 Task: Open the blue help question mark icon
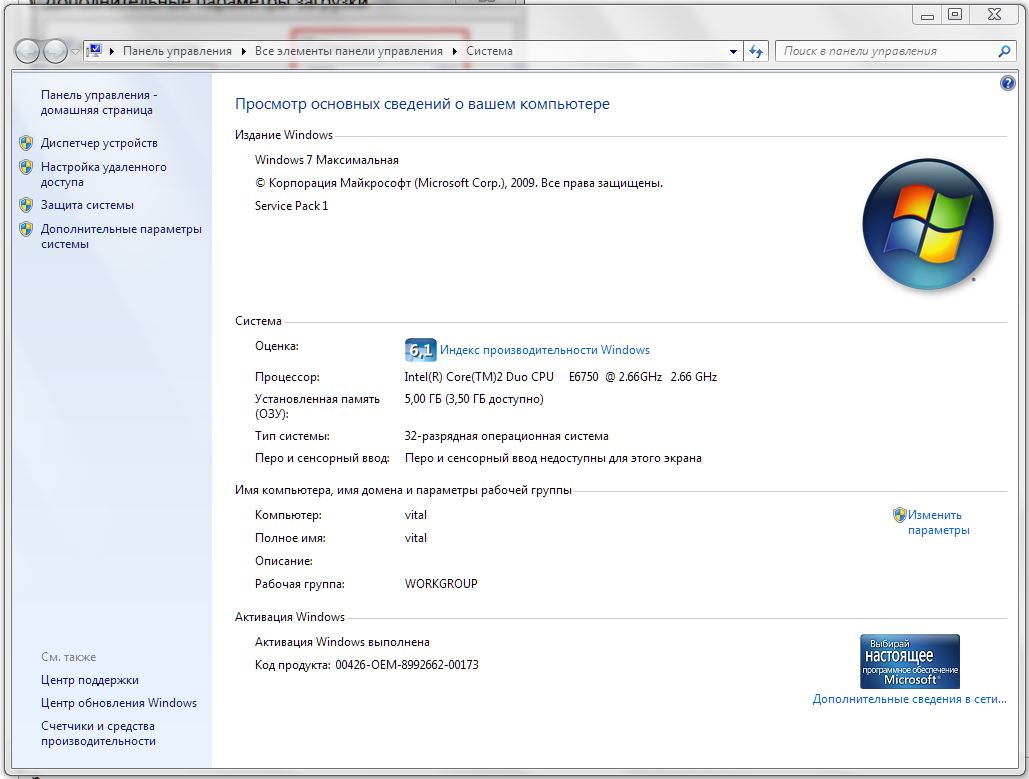coord(1007,83)
